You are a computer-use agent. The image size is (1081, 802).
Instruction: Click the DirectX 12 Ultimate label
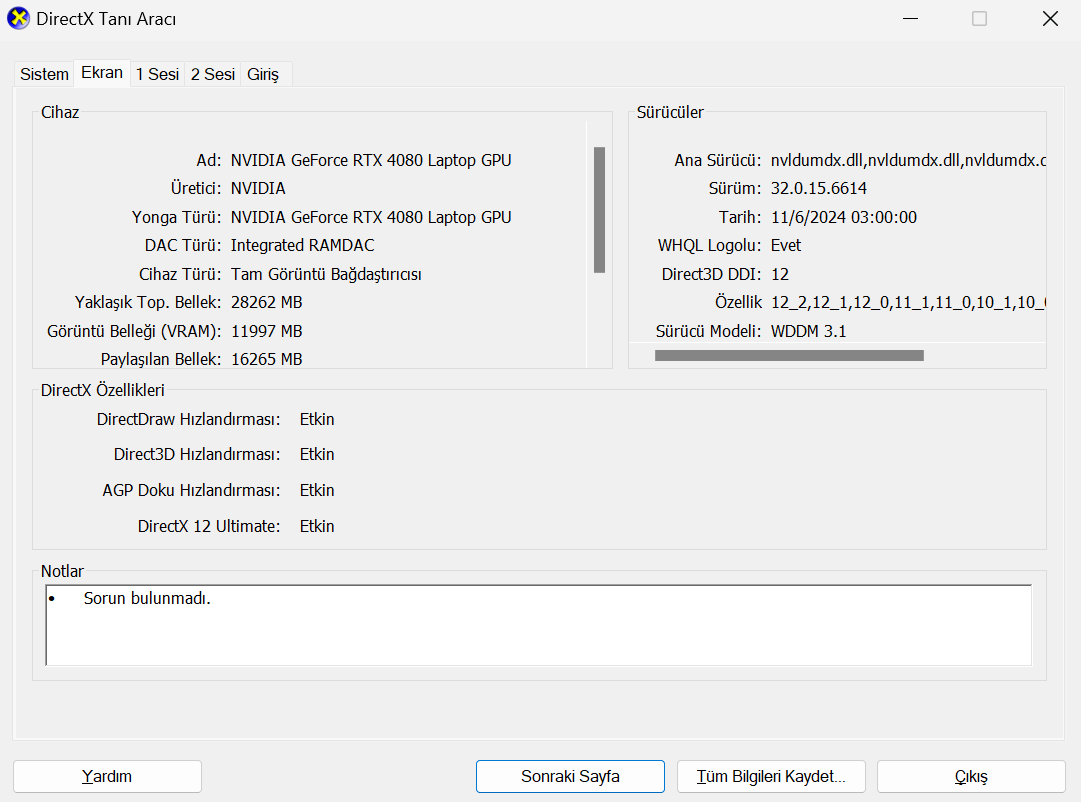209,526
